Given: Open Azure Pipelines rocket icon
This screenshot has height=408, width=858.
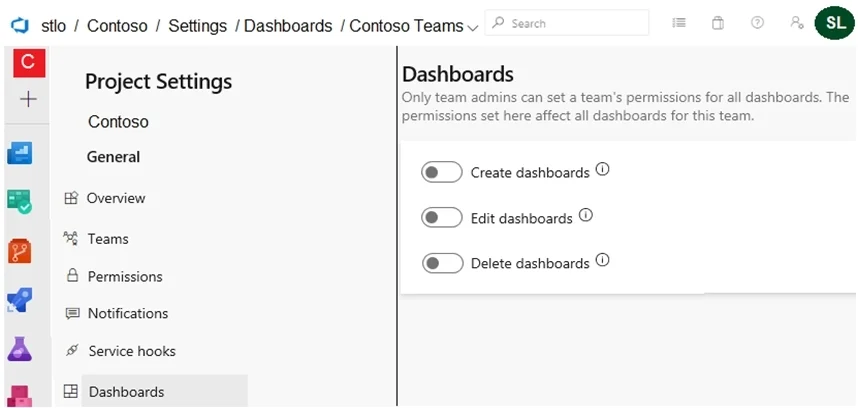Looking at the screenshot, I should tap(20, 300).
